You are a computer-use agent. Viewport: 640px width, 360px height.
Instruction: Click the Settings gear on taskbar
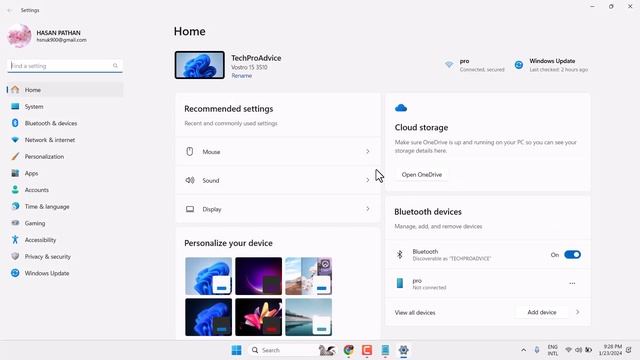(403, 350)
